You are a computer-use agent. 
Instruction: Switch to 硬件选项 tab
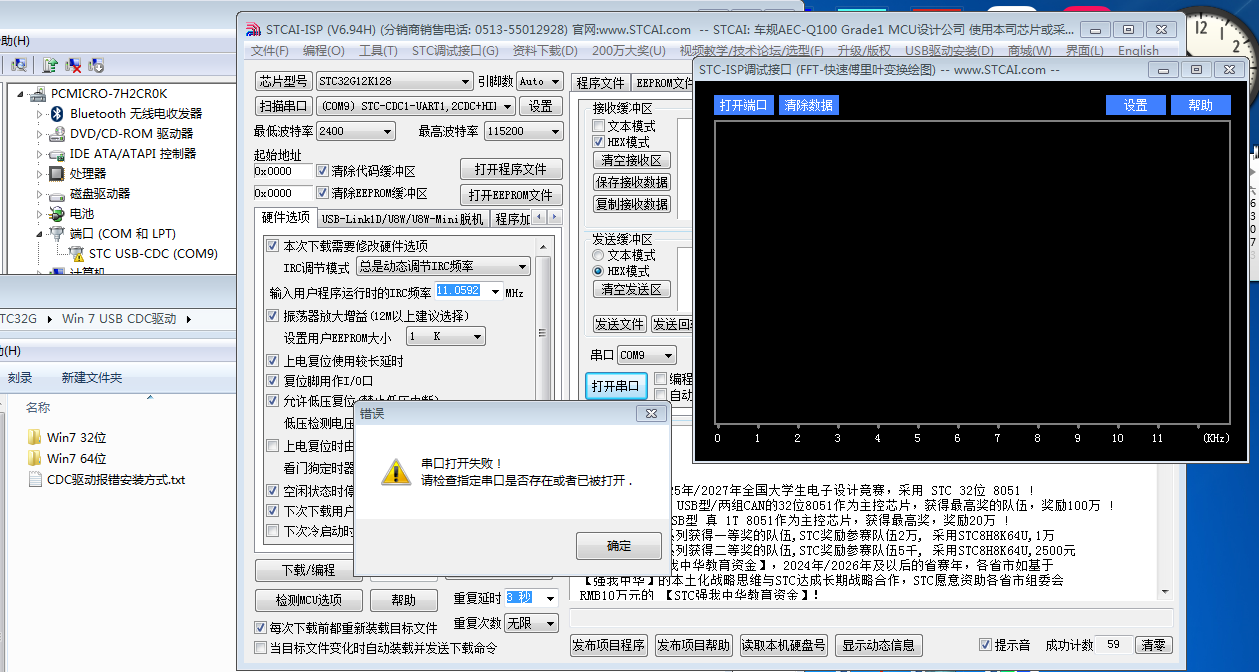pyautogui.click(x=286, y=218)
